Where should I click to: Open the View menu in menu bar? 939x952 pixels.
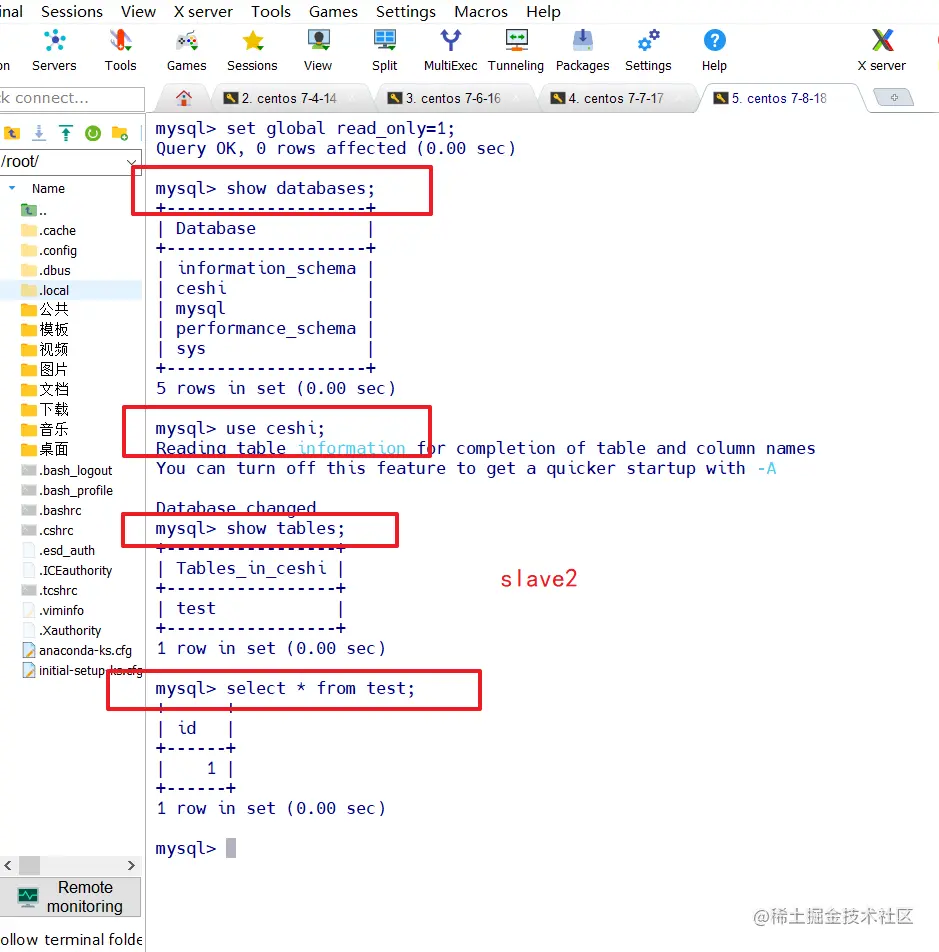tap(138, 12)
